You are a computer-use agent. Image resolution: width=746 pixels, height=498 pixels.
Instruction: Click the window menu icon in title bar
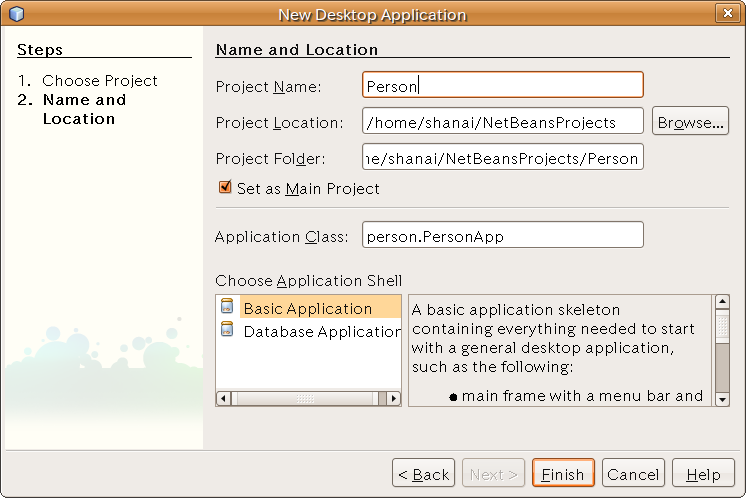pos(16,14)
